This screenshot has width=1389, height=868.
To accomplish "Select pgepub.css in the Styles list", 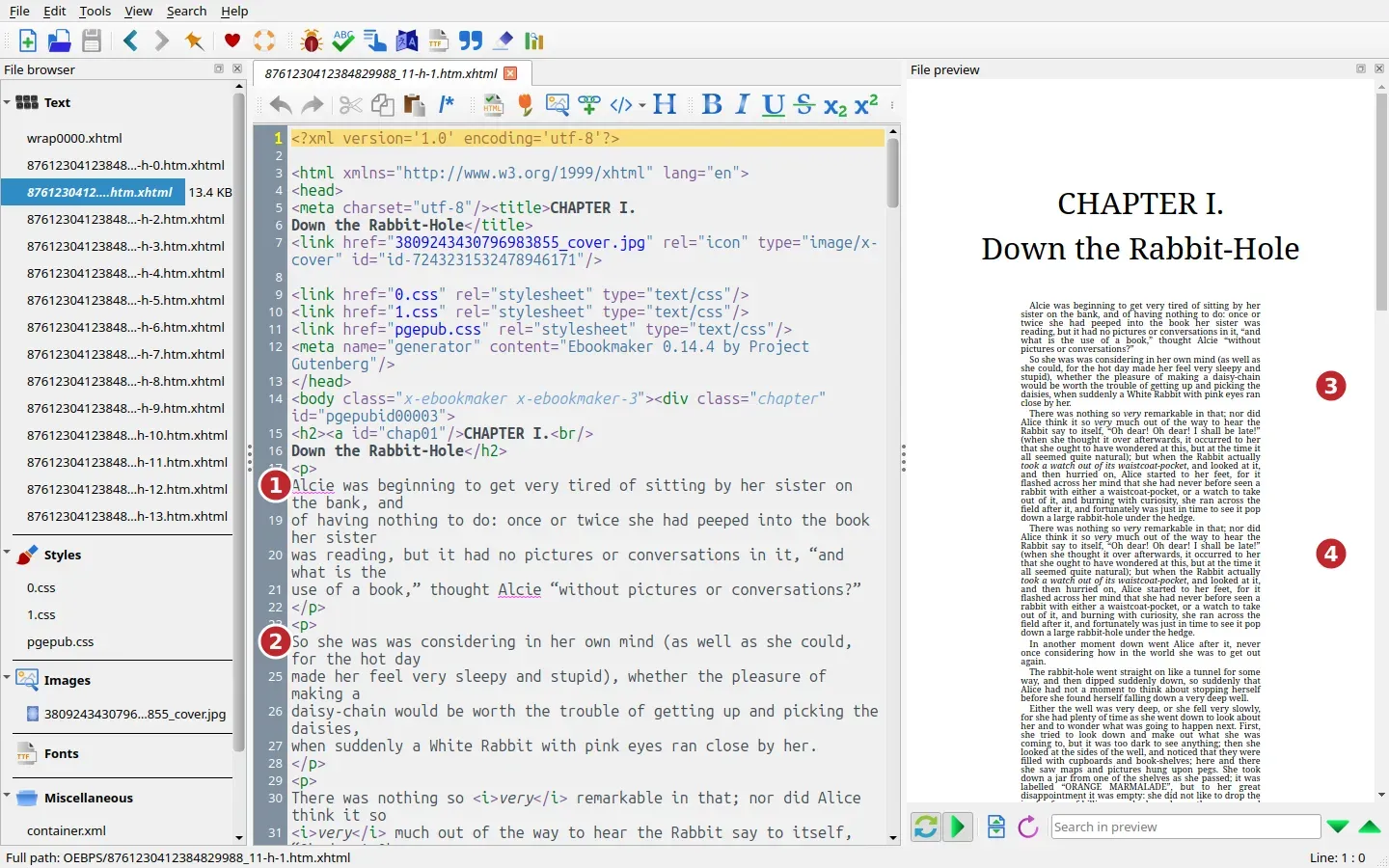I will pos(61,641).
